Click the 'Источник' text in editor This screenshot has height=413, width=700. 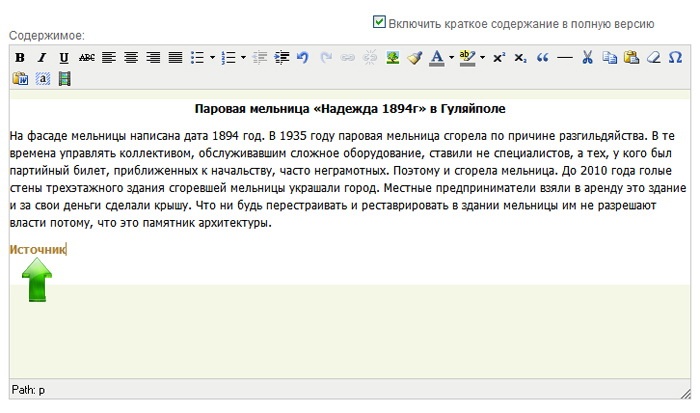click(x=38, y=249)
